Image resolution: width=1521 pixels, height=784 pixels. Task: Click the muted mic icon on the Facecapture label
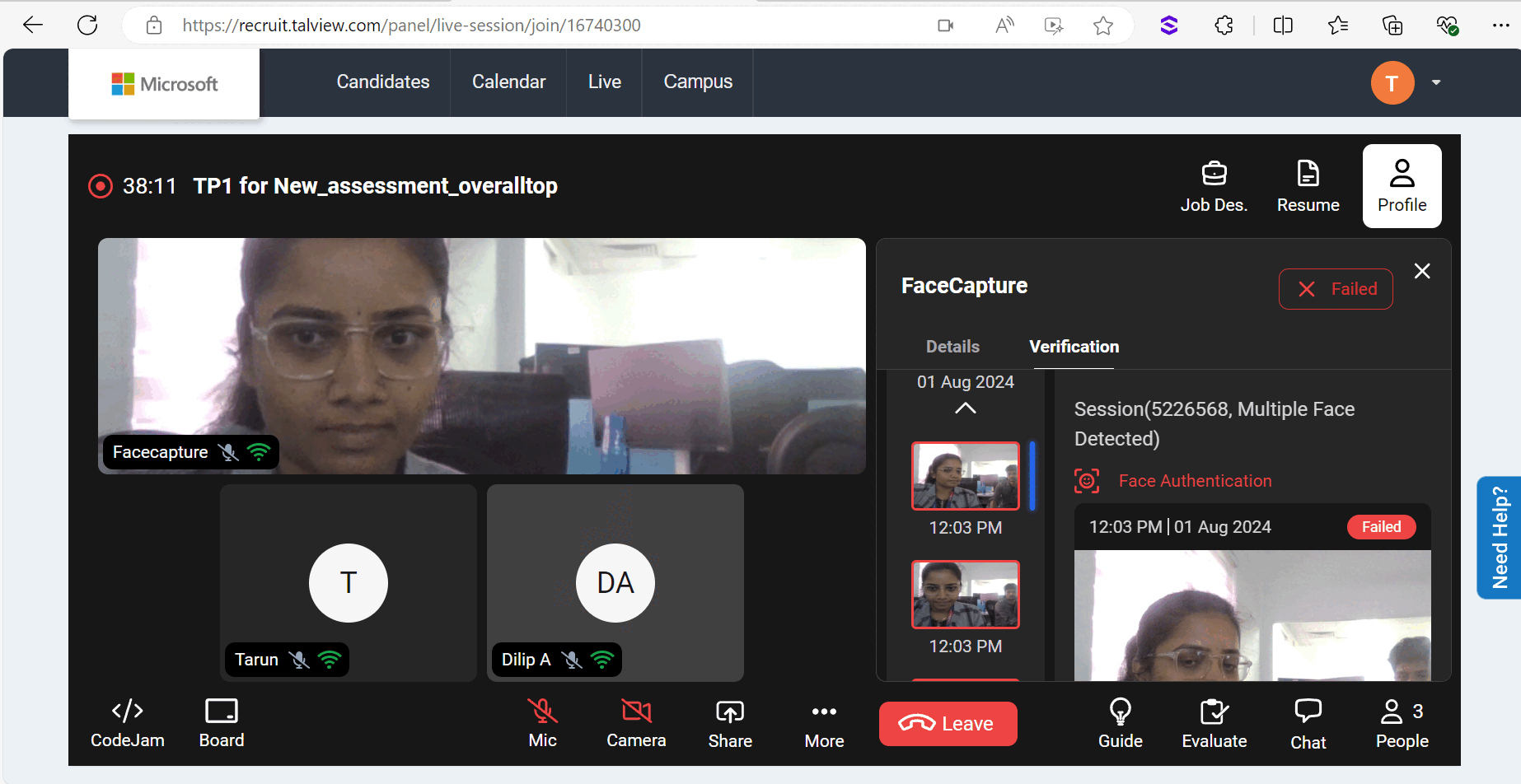tap(228, 452)
